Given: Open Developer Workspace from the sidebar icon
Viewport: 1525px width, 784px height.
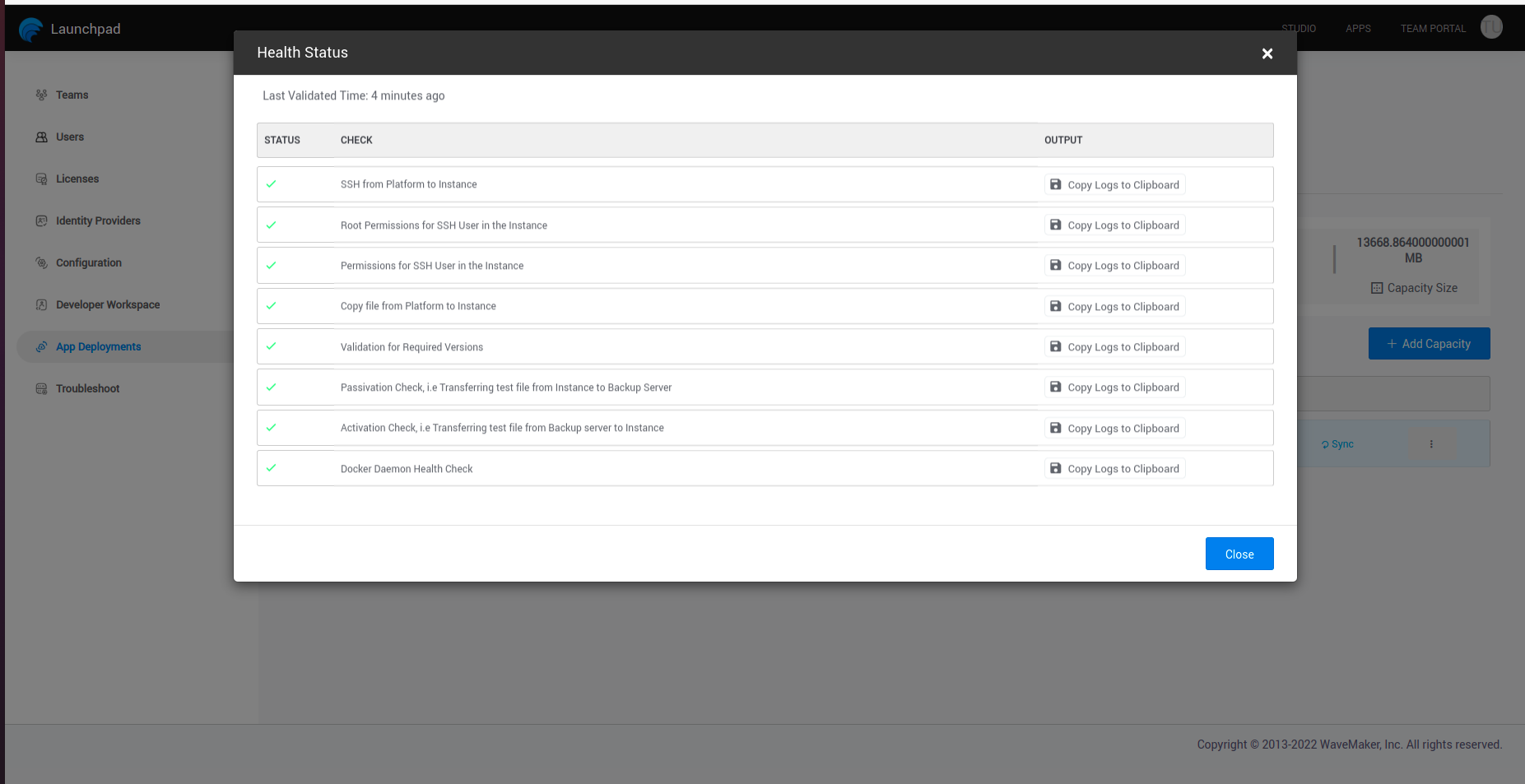Looking at the screenshot, I should [41, 304].
